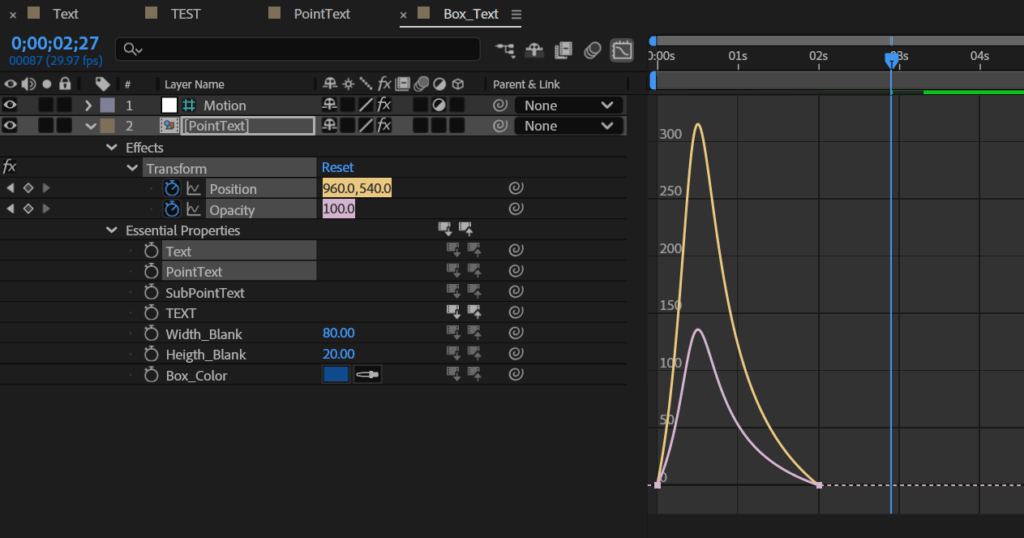This screenshot has height=538, width=1024.
Task: Reset the Transform effect
Action: (x=338, y=167)
